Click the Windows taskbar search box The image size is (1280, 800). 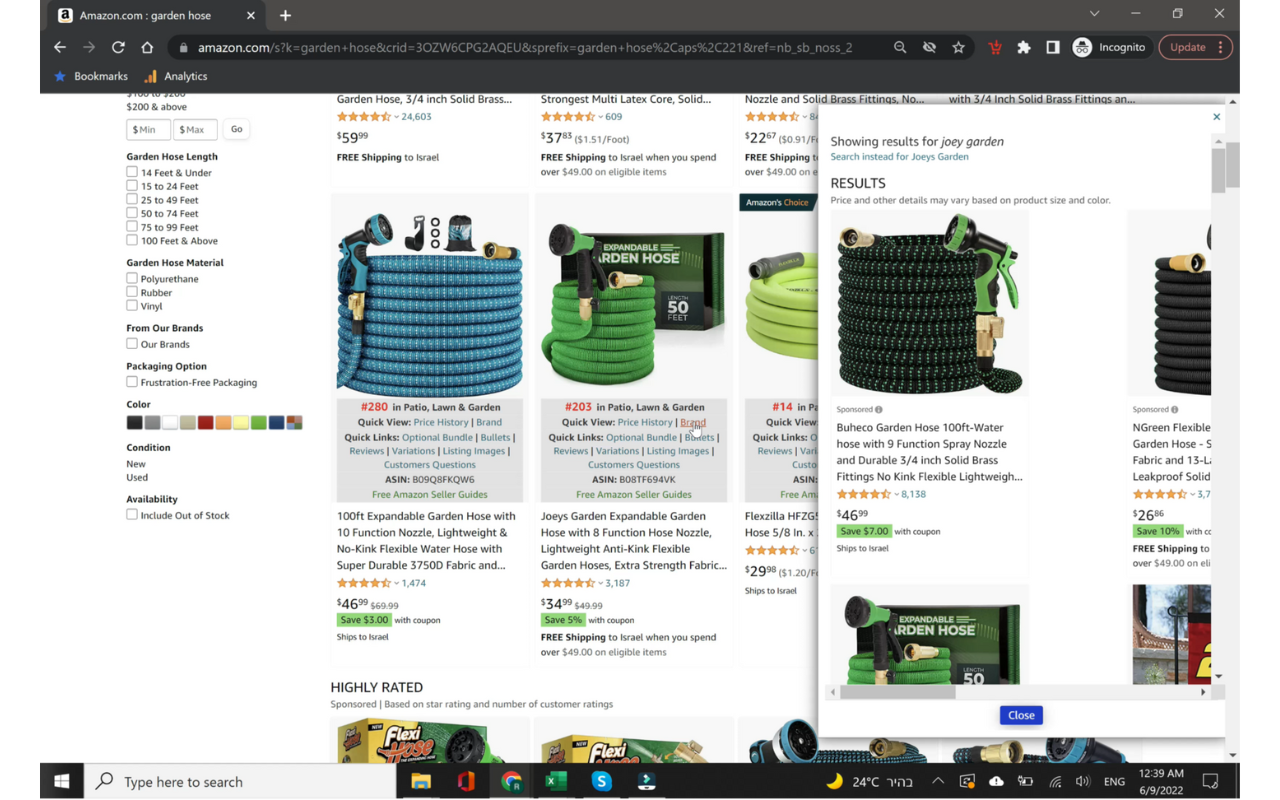coord(240,781)
